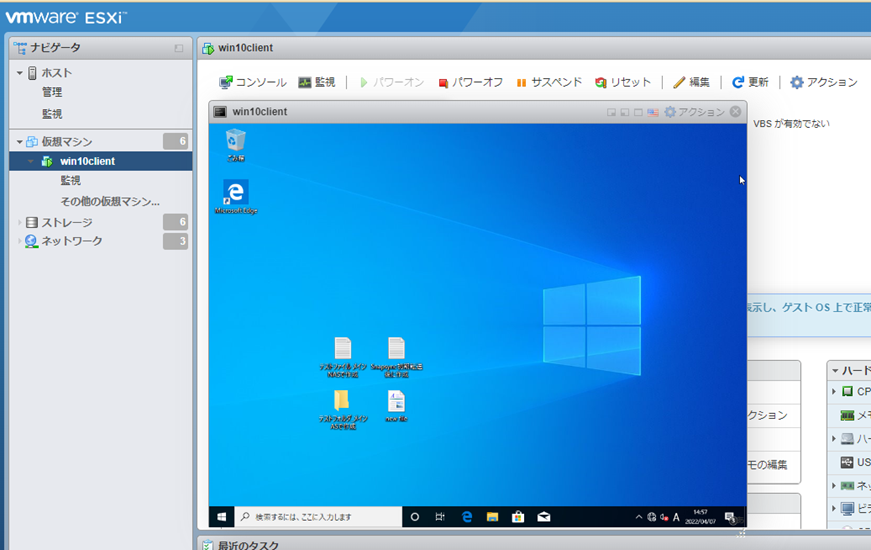Expand the ストレージ tree node
Viewport: 871px width, 550px height.
(x=20, y=222)
